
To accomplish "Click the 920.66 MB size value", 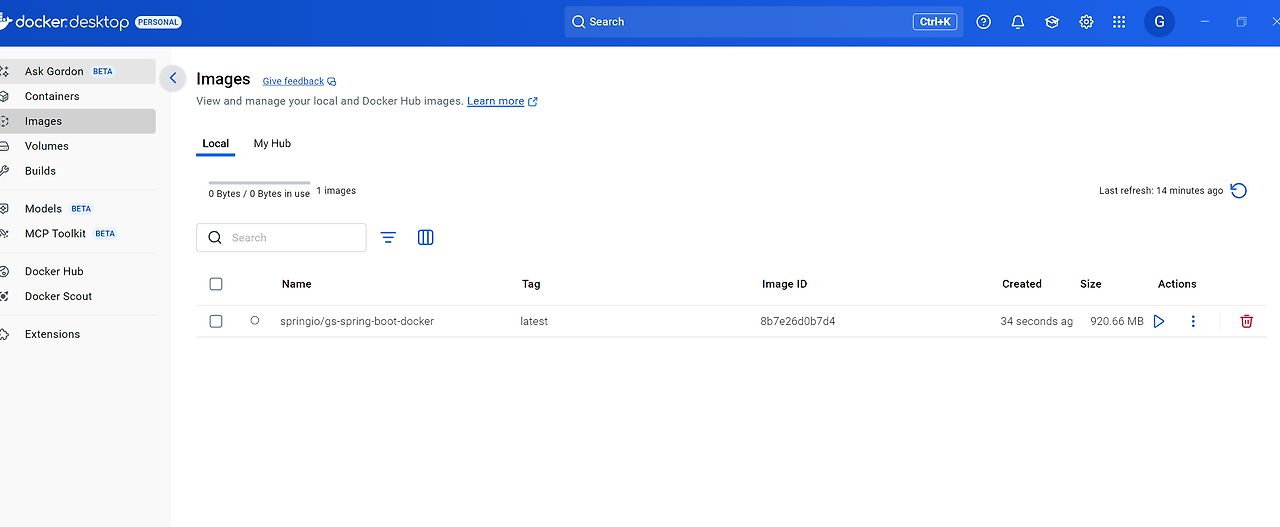I will coord(1117,321).
